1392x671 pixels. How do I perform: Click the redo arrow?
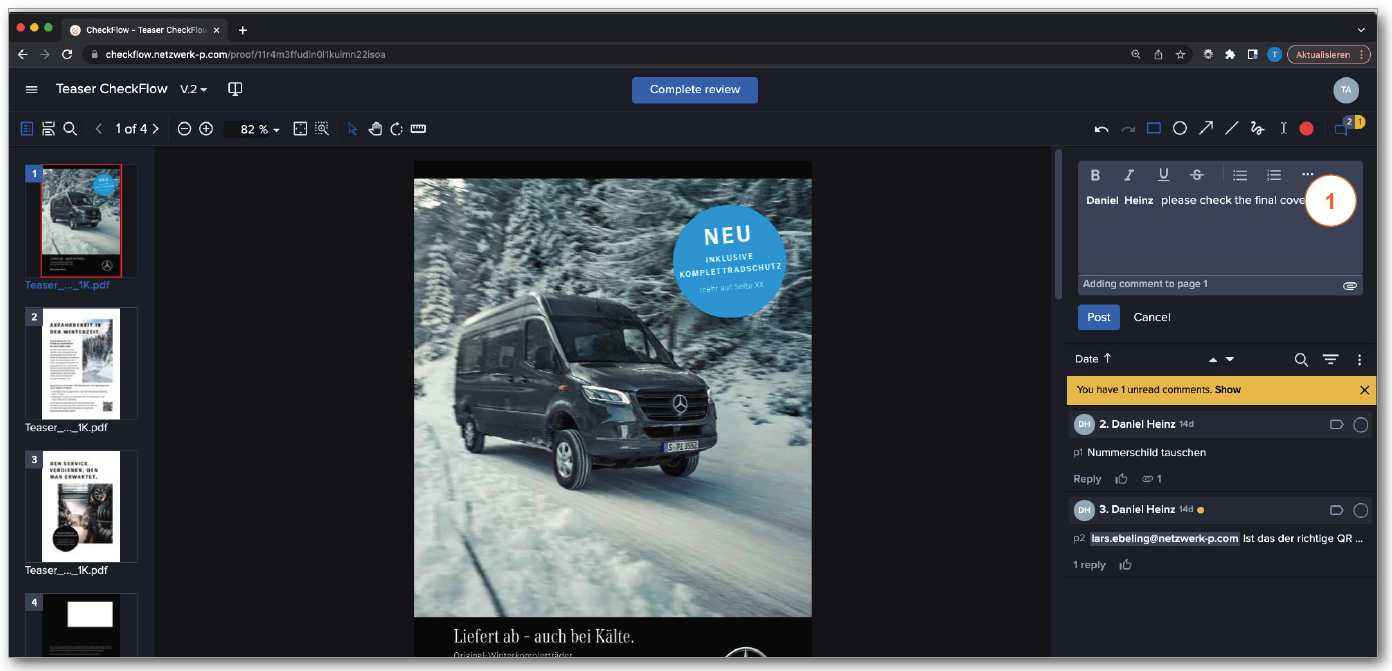(1128, 129)
